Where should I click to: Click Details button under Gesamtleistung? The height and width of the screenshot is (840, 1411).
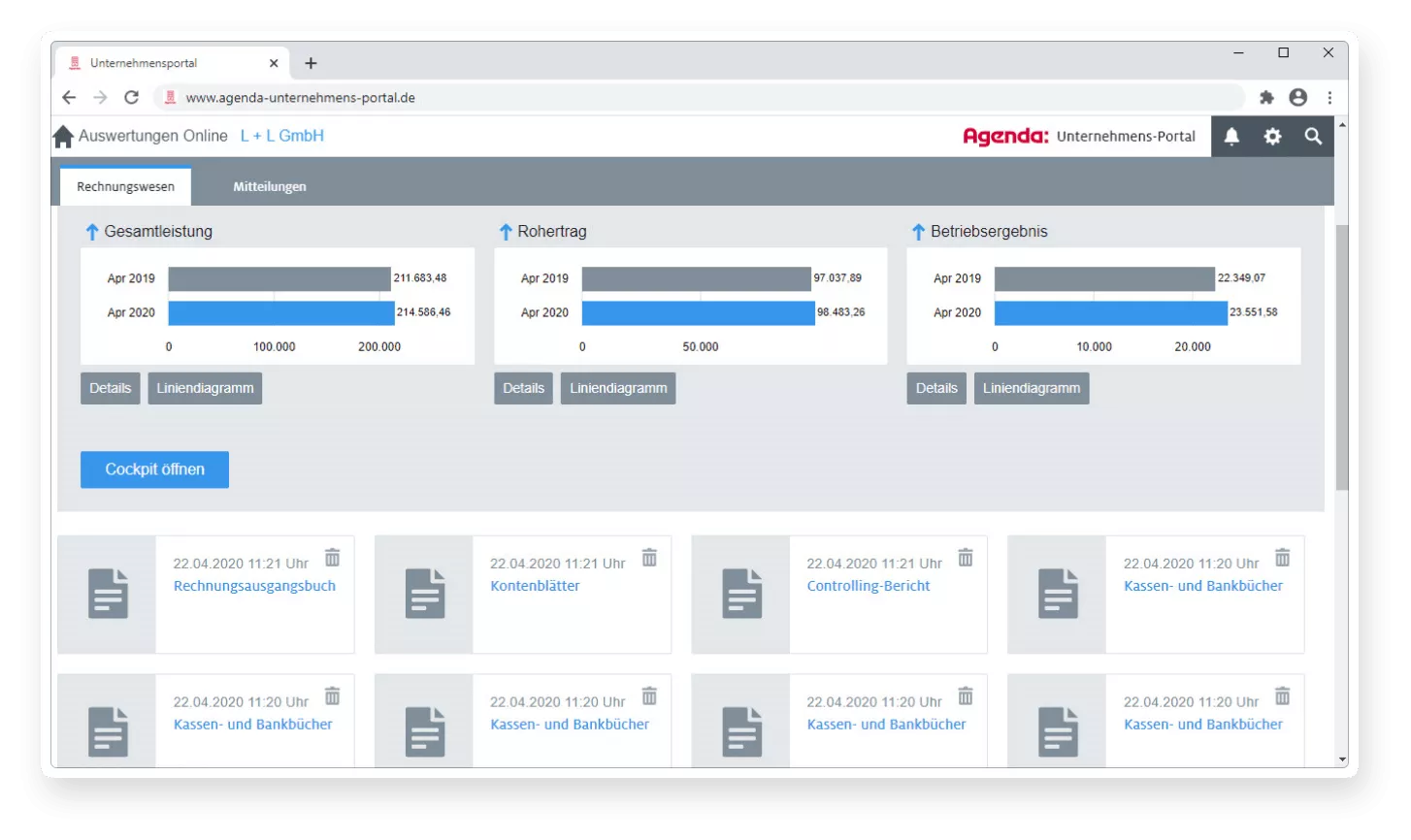111,388
